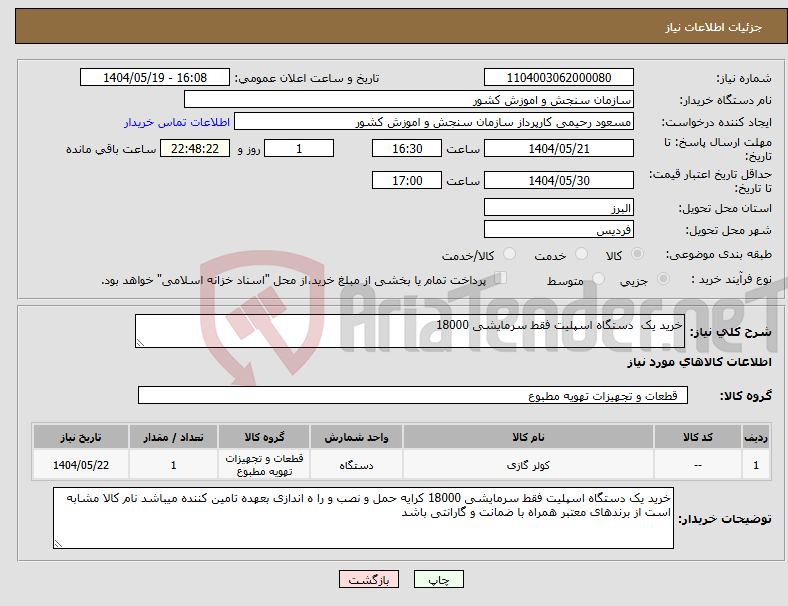
Task: Click the table cell قطعات و تجهیزات تهویه مطبوع
Action: tap(264, 464)
